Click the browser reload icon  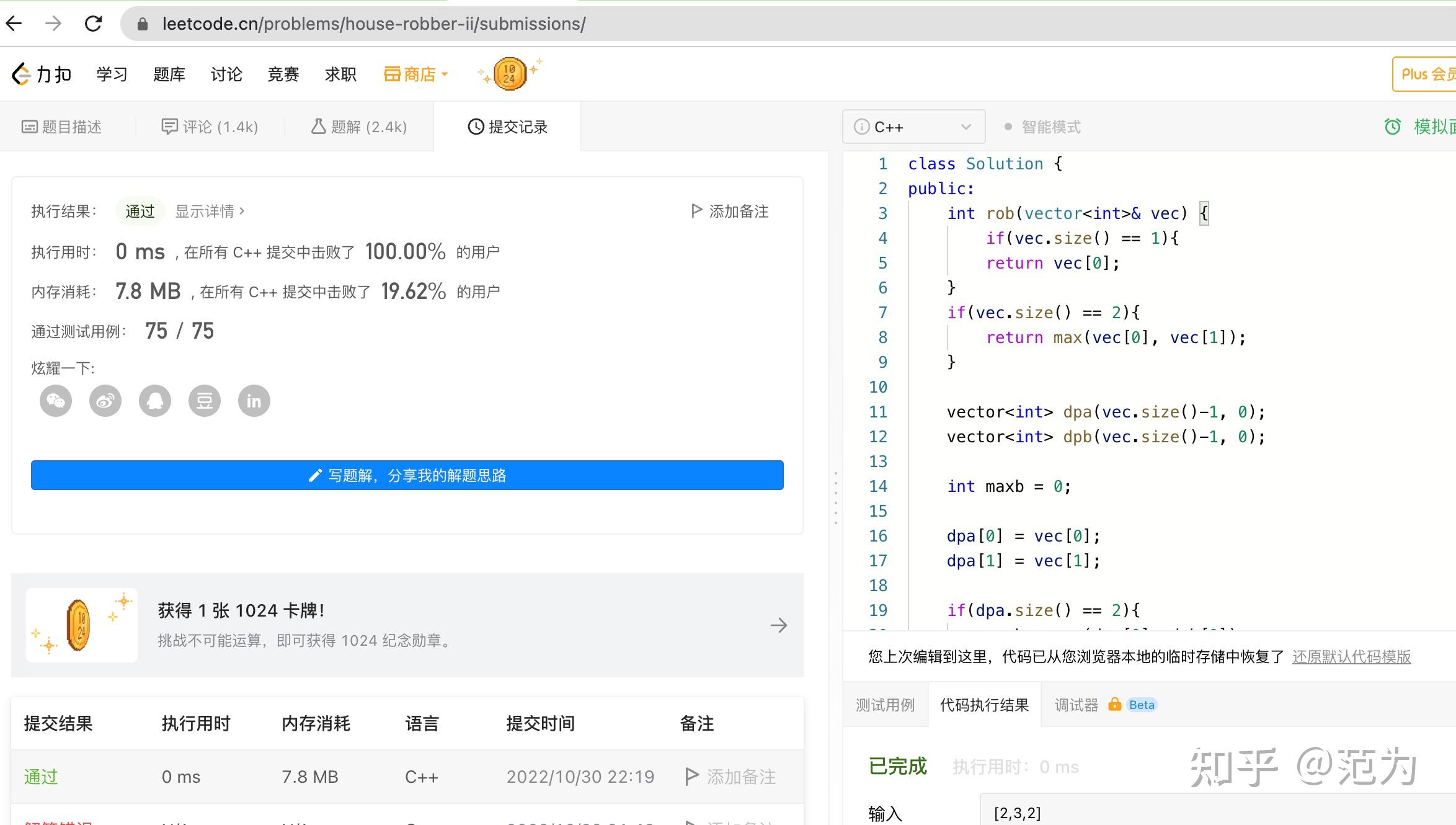(x=93, y=24)
